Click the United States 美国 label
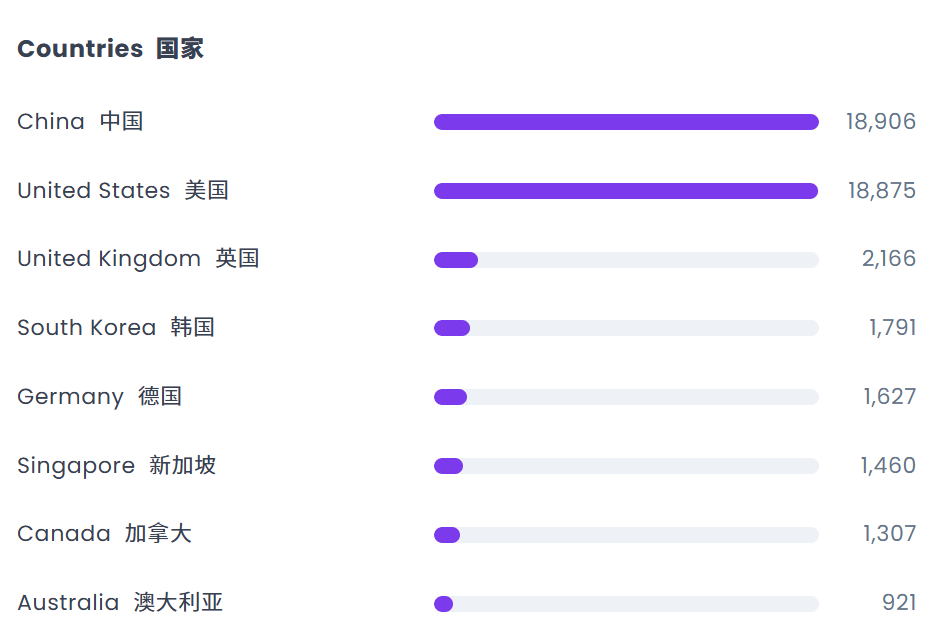This screenshot has height=640, width=932. (x=123, y=190)
